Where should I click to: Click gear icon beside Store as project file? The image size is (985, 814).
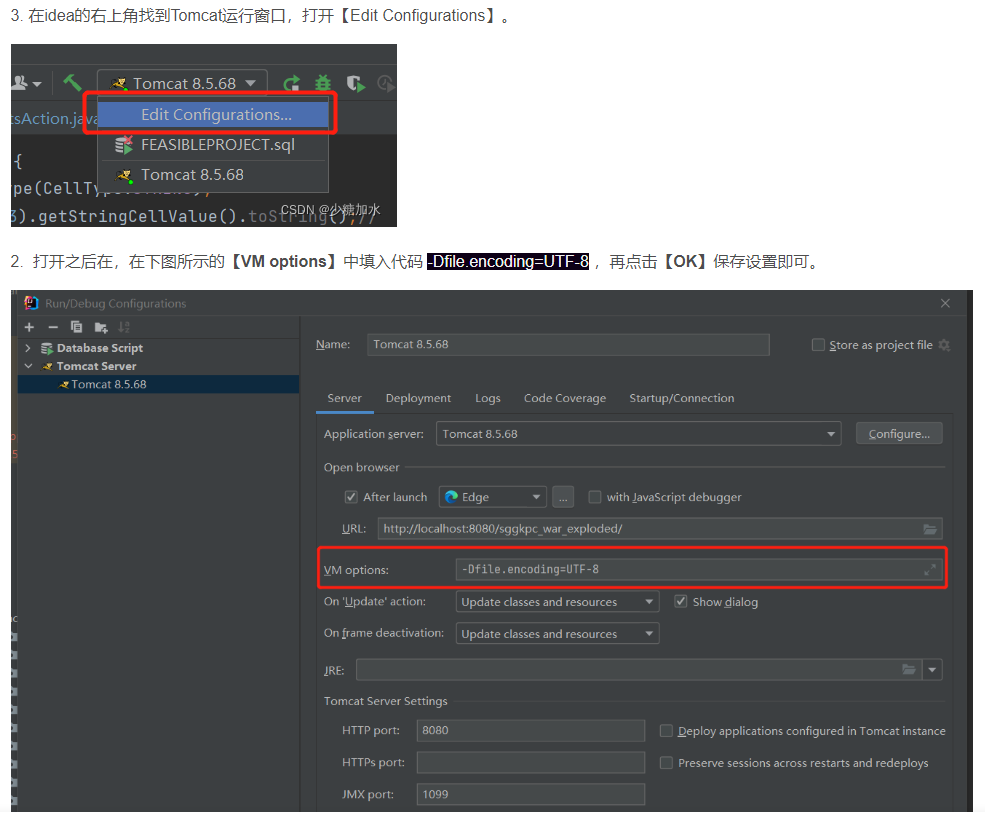pos(944,345)
